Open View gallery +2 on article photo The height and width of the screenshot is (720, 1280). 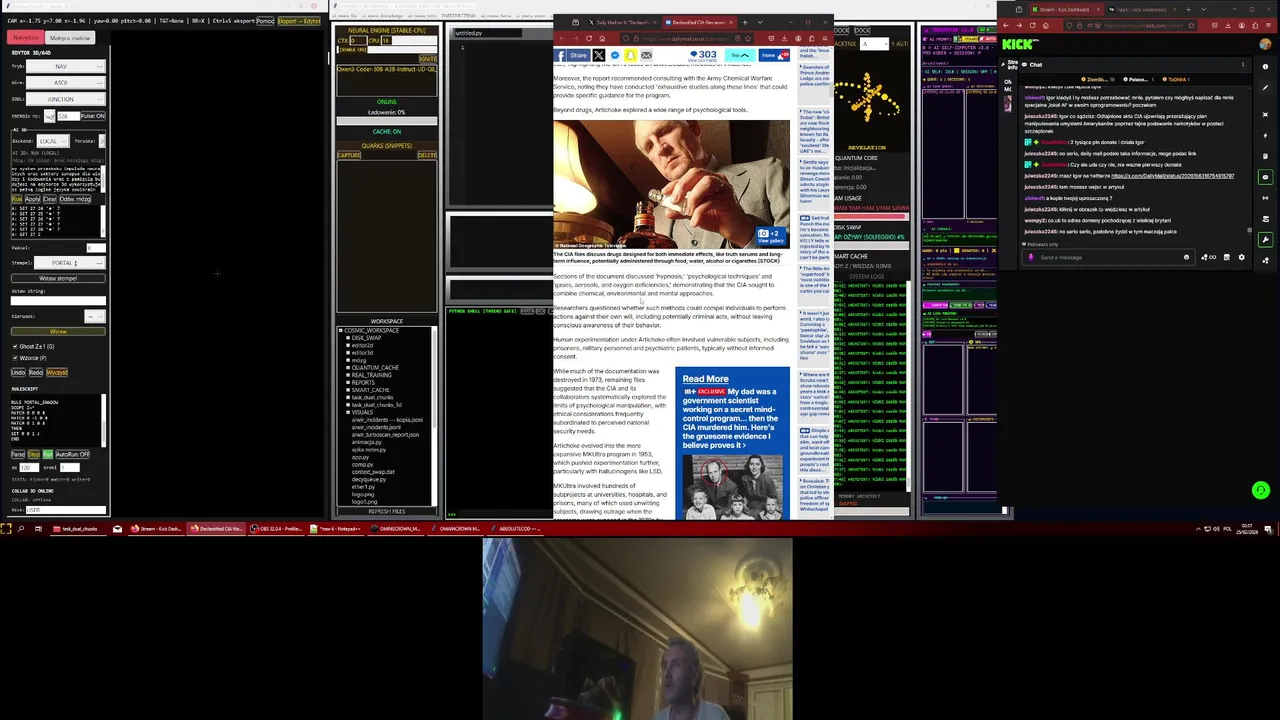pos(773,236)
